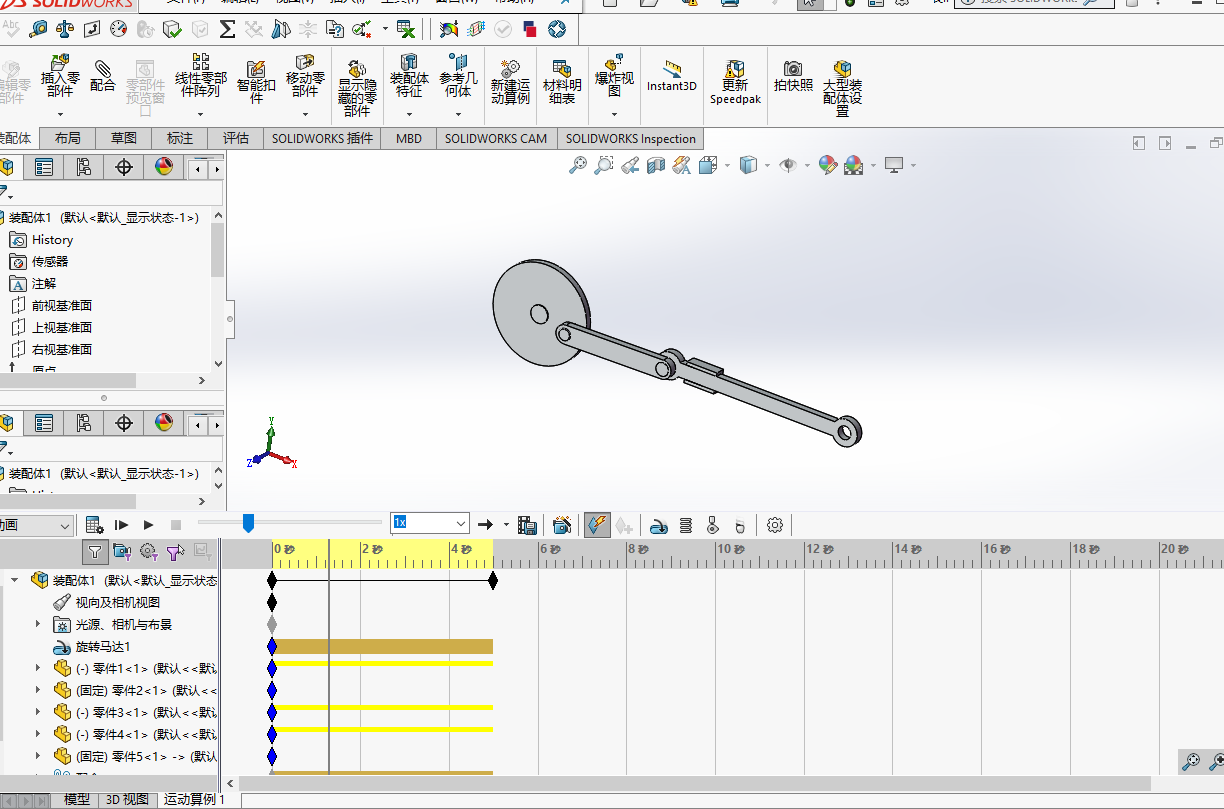The width and height of the screenshot is (1224, 809).
Task: Toggle the no-filter funnel in motion manager
Action: (x=95, y=551)
